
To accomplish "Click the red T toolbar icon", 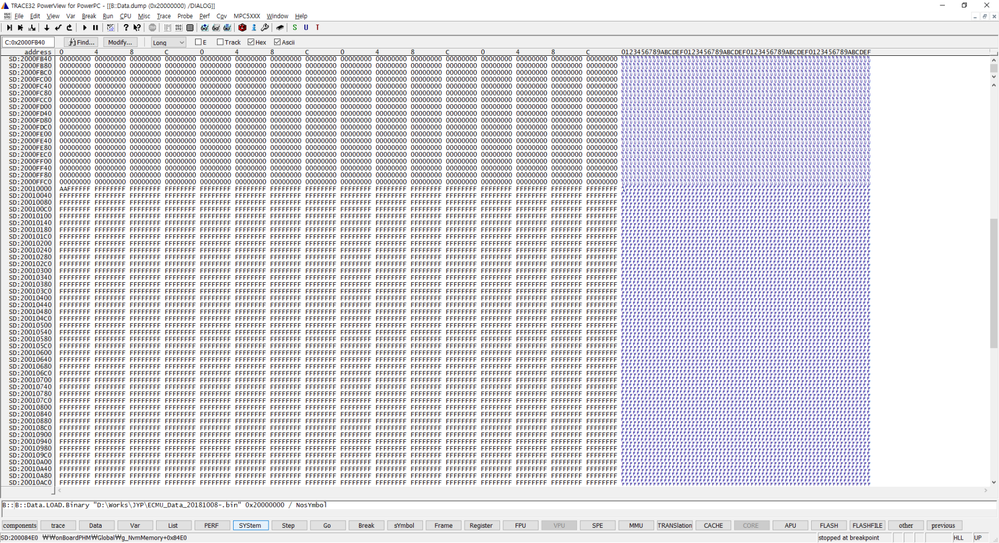I will (x=317, y=27).
